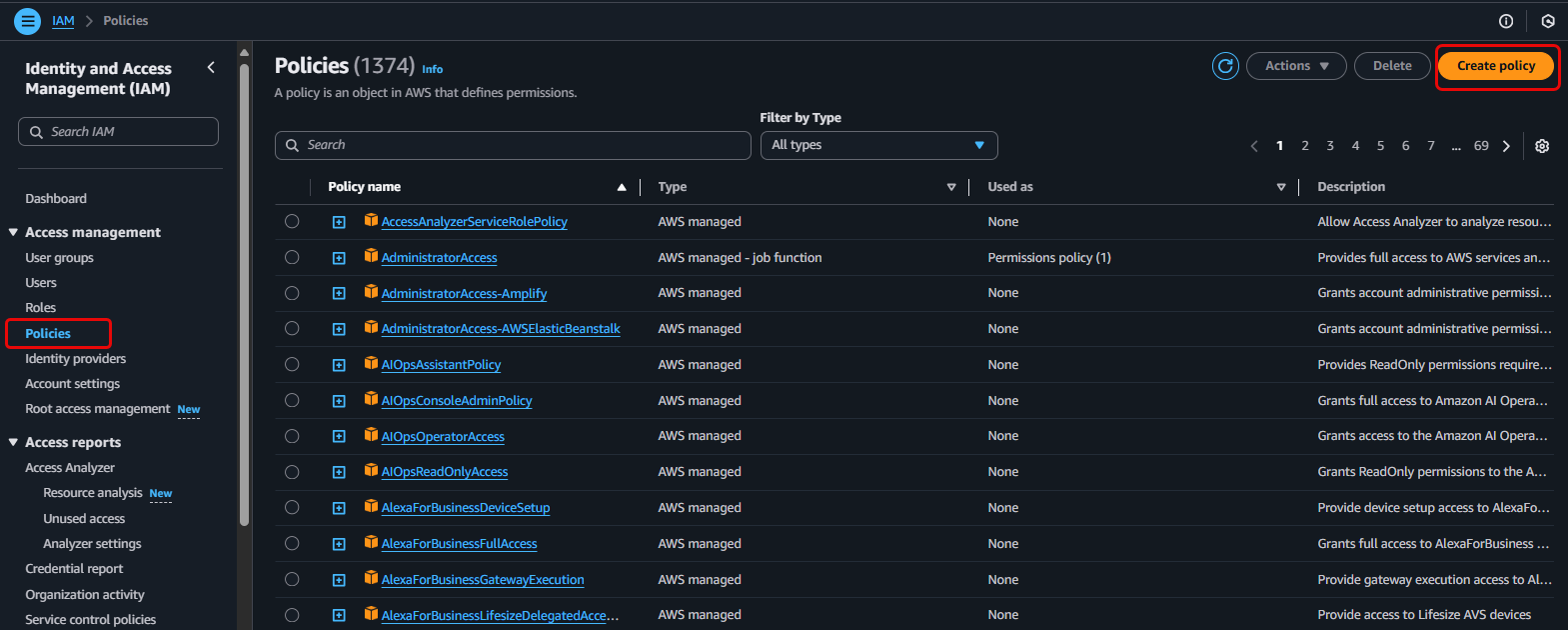The image size is (1568, 630).
Task: Open Root access management in the sidebar
Action: click(x=98, y=409)
